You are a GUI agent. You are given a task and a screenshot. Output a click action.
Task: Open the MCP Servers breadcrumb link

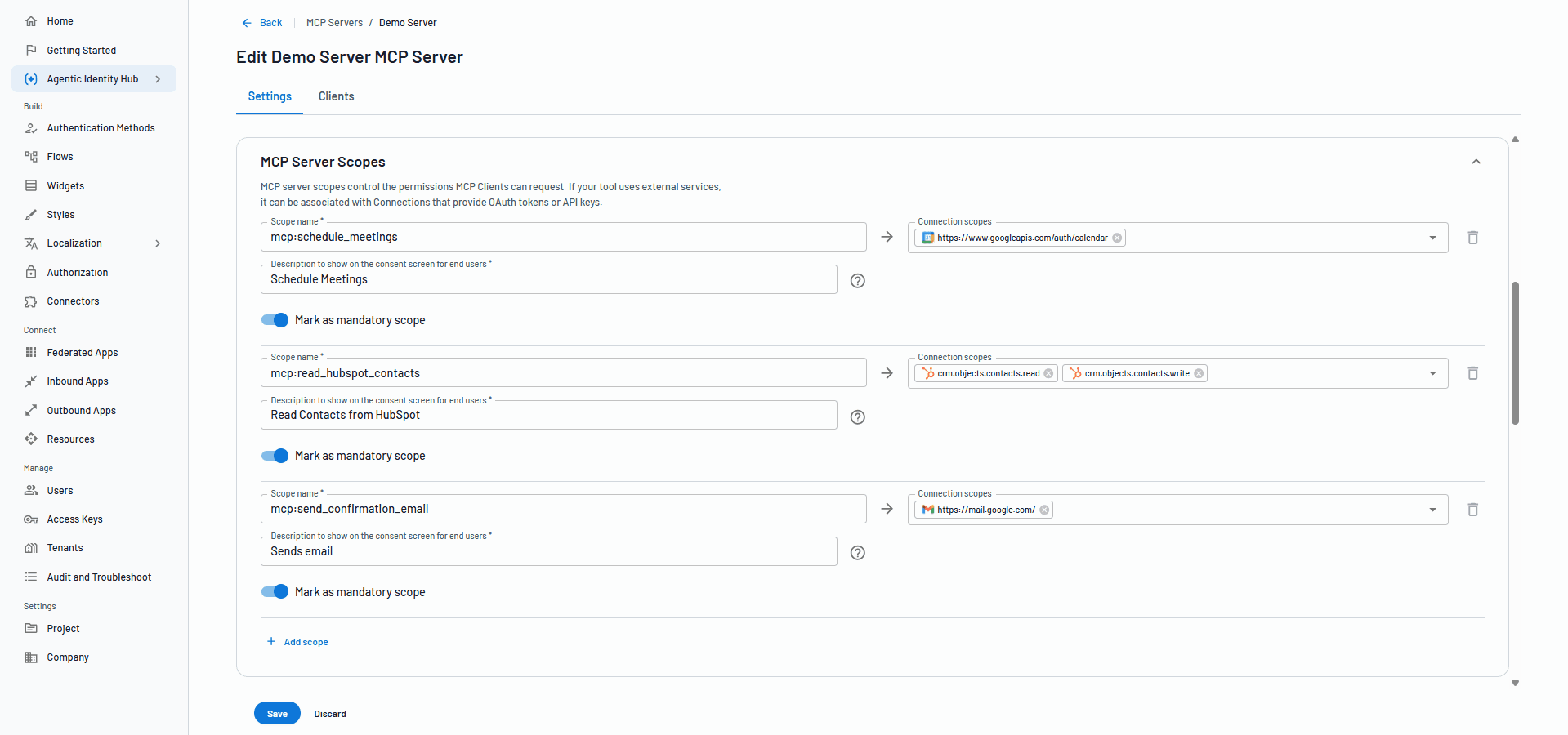[334, 22]
